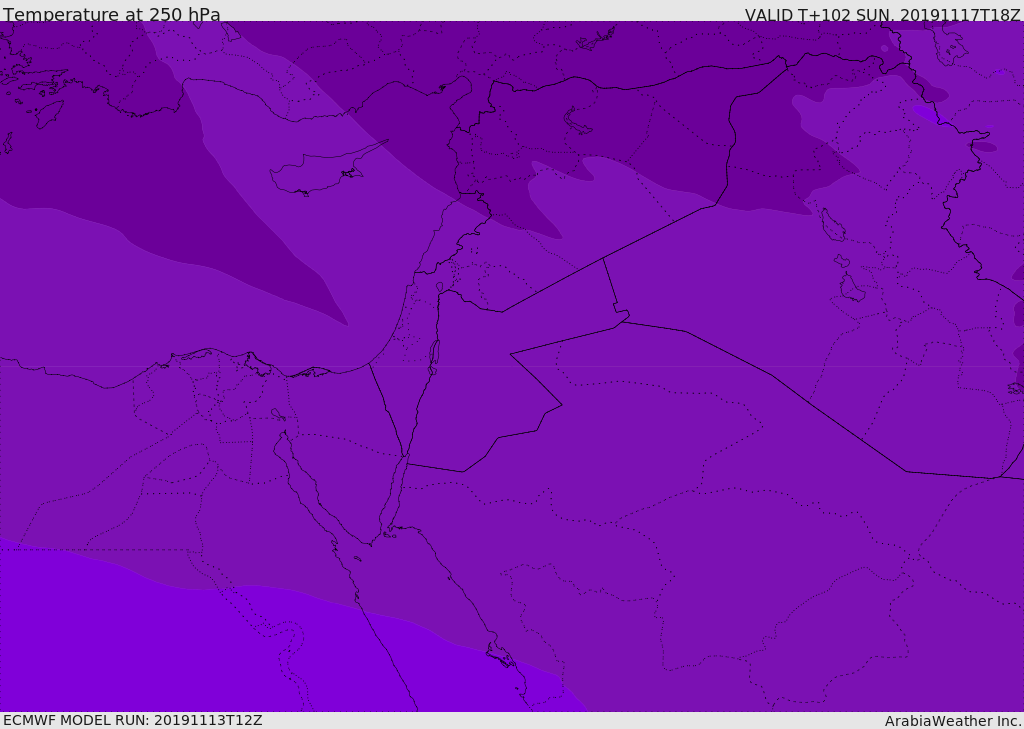Click the 'ECMWF MODEL RUN: 20191113T12Z' label
Image resolution: width=1024 pixels, height=729 pixels.
point(133,720)
